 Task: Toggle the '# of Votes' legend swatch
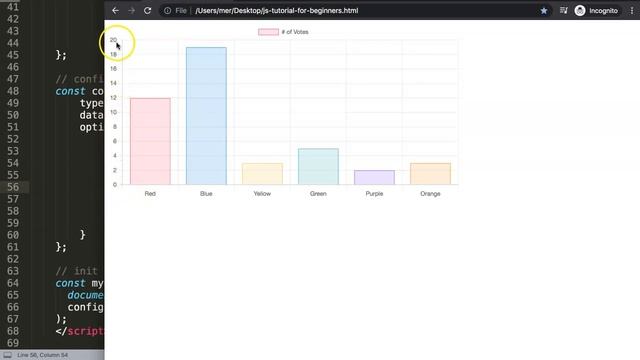268,32
